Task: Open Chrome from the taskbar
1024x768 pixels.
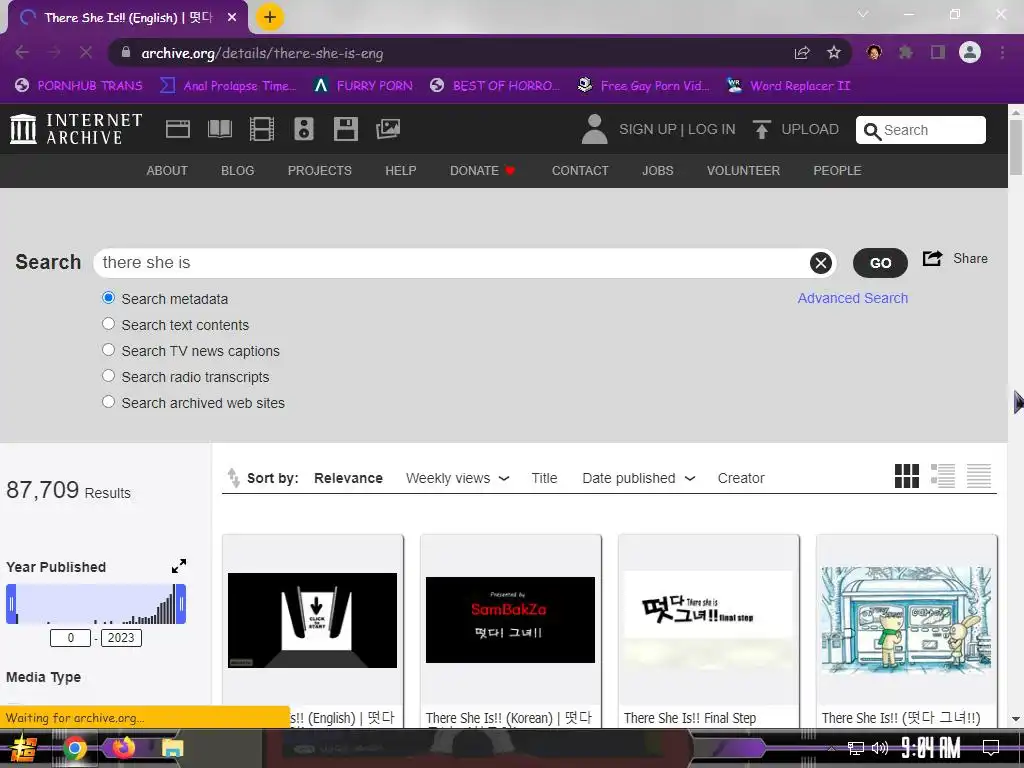Action: pyautogui.click(x=74, y=748)
